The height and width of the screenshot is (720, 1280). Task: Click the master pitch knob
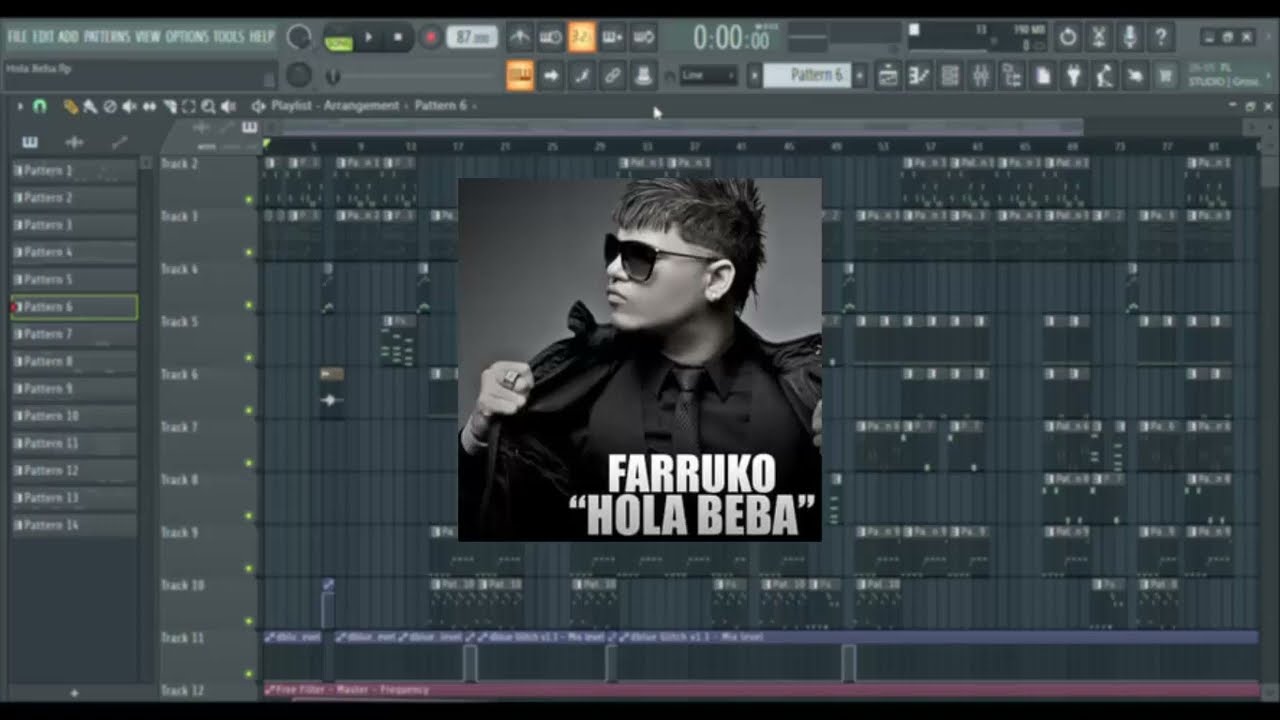tap(299, 75)
